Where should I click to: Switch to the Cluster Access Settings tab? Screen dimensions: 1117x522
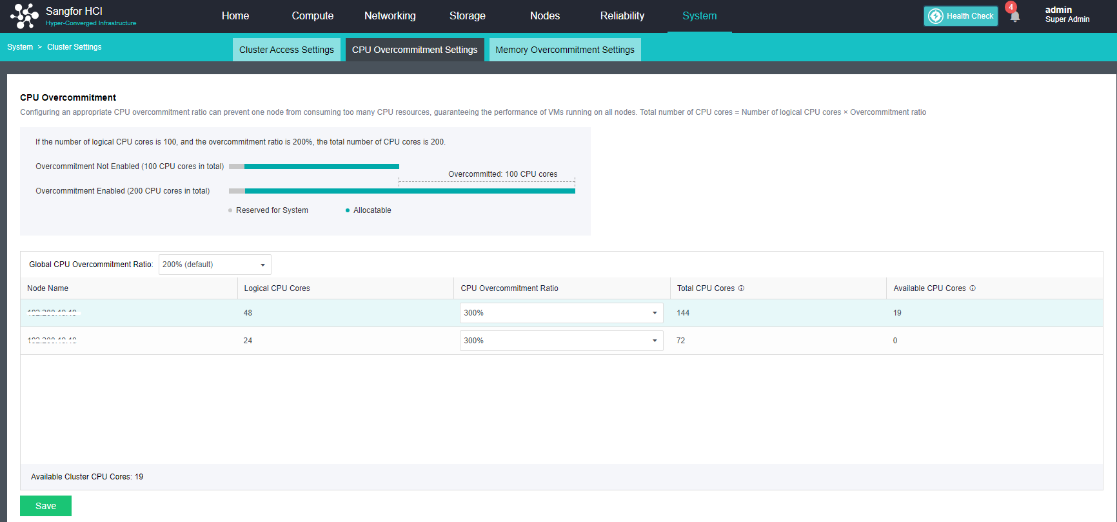click(x=286, y=50)
